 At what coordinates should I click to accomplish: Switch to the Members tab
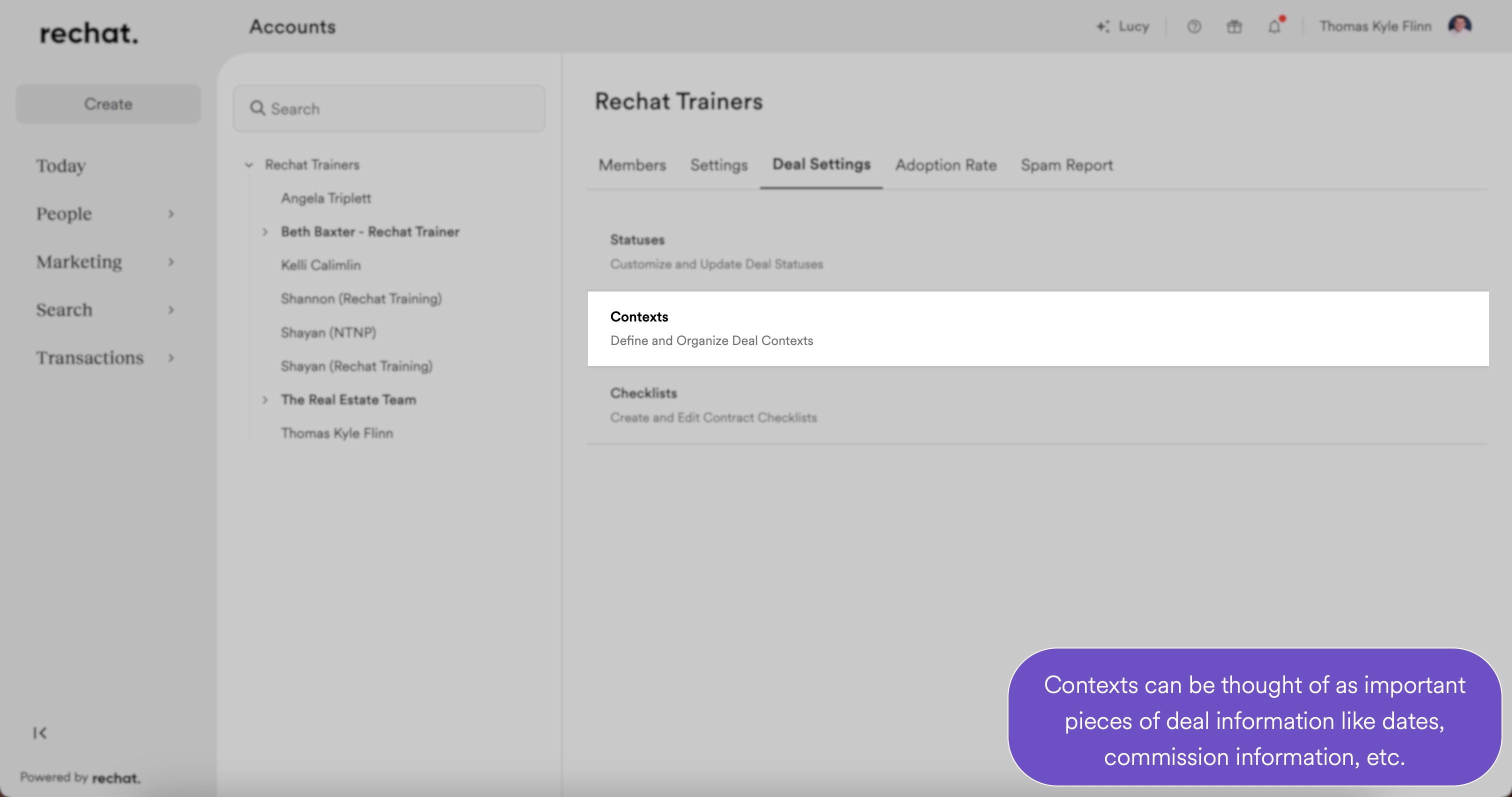631,165
